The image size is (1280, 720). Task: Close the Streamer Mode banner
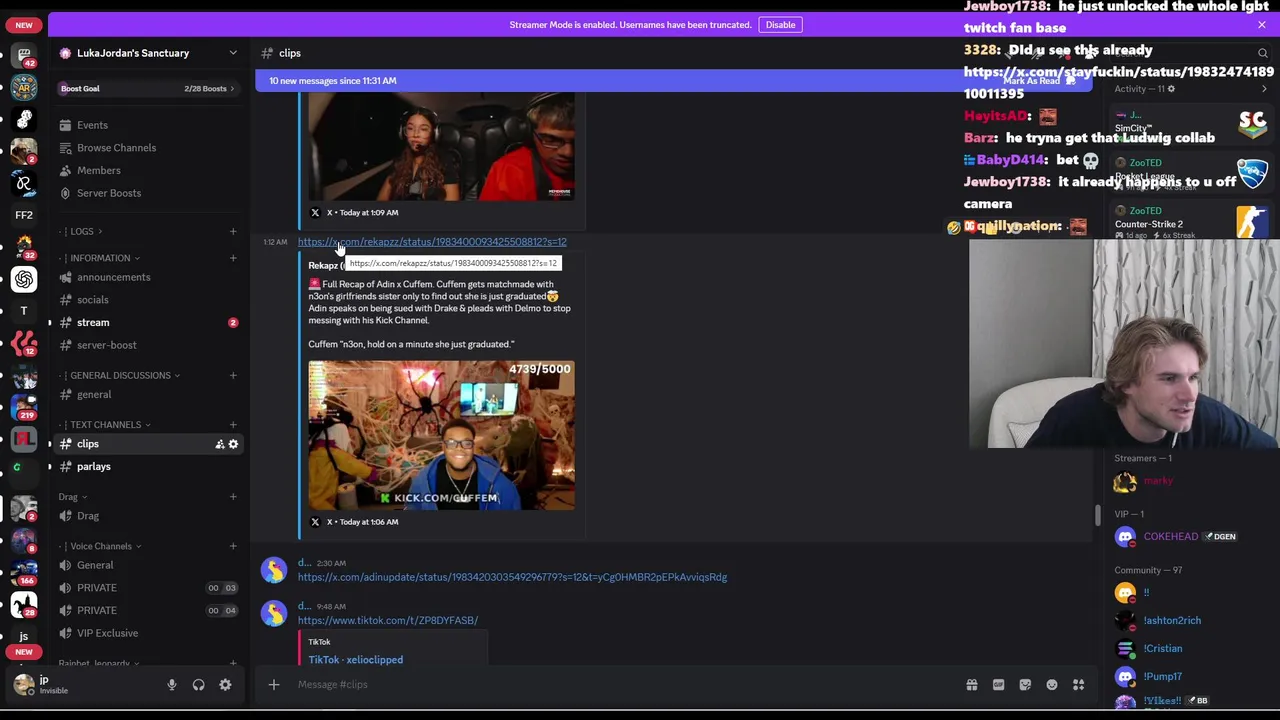pyautogui.click(x=1261, y=25)
